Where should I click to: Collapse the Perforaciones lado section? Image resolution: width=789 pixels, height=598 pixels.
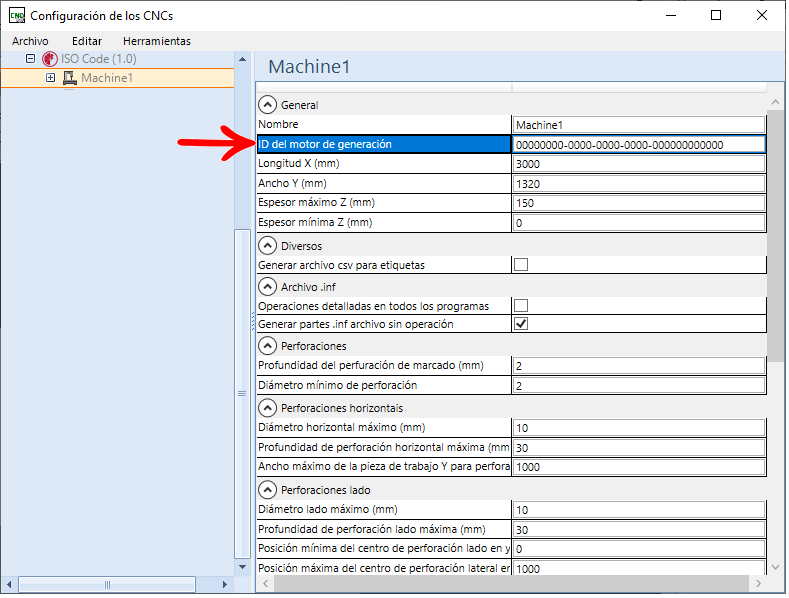(267, 490)
